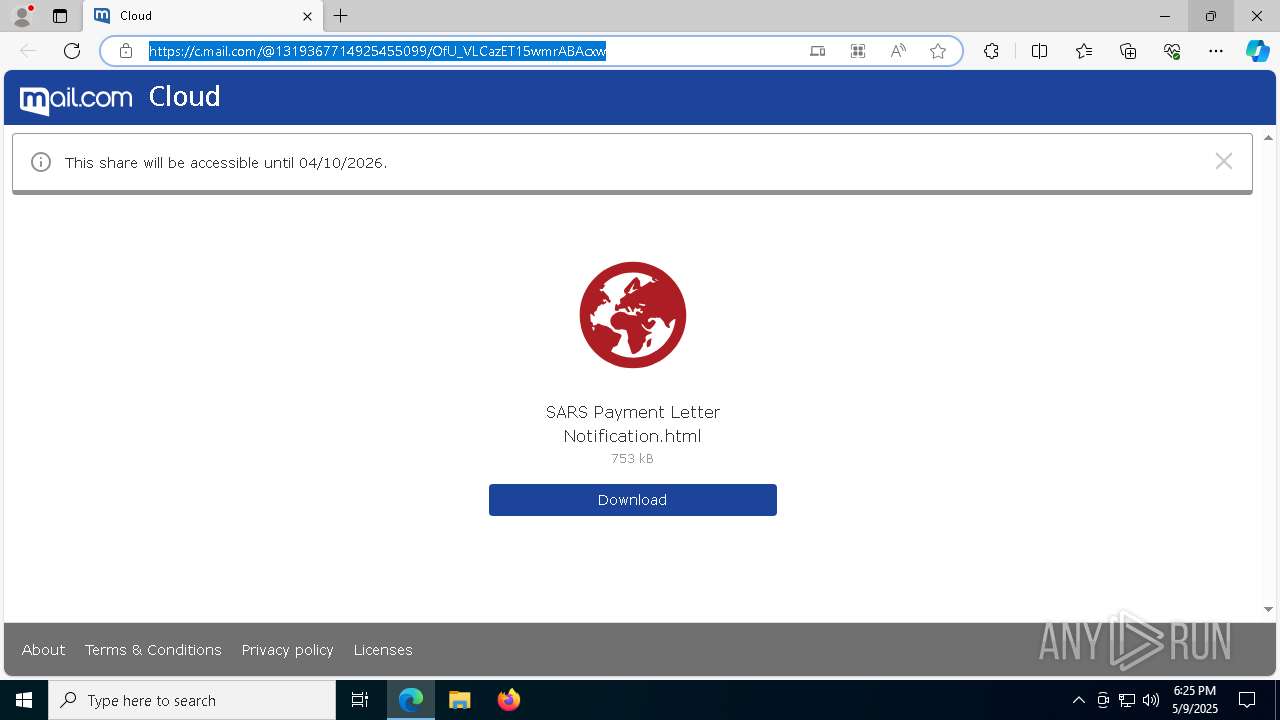Screen dimensions: 1280x720
Task: Open the Windows Start menu
Action: pyautogui.click(x=24, y=700)
